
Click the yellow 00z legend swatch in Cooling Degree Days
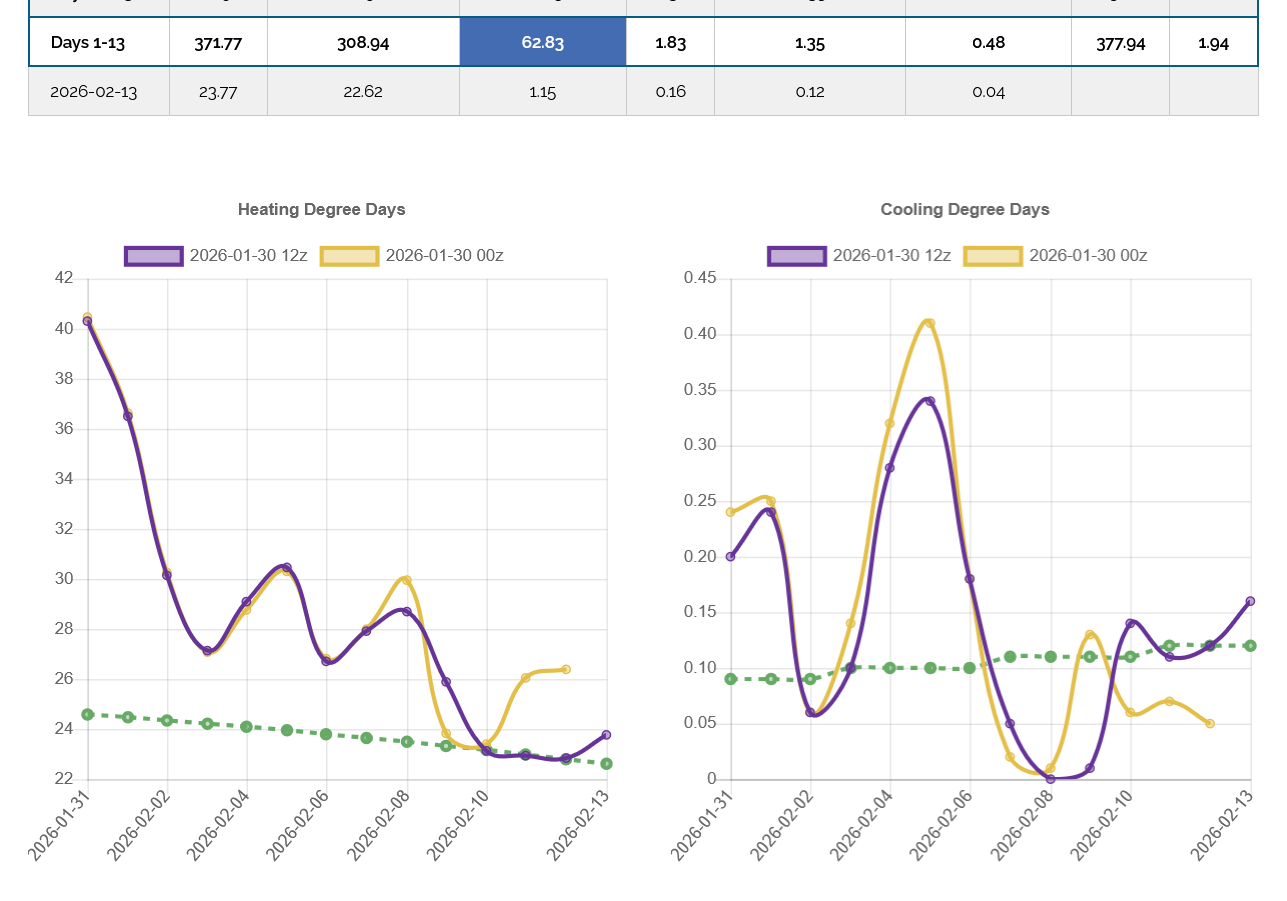click(993, 256)
